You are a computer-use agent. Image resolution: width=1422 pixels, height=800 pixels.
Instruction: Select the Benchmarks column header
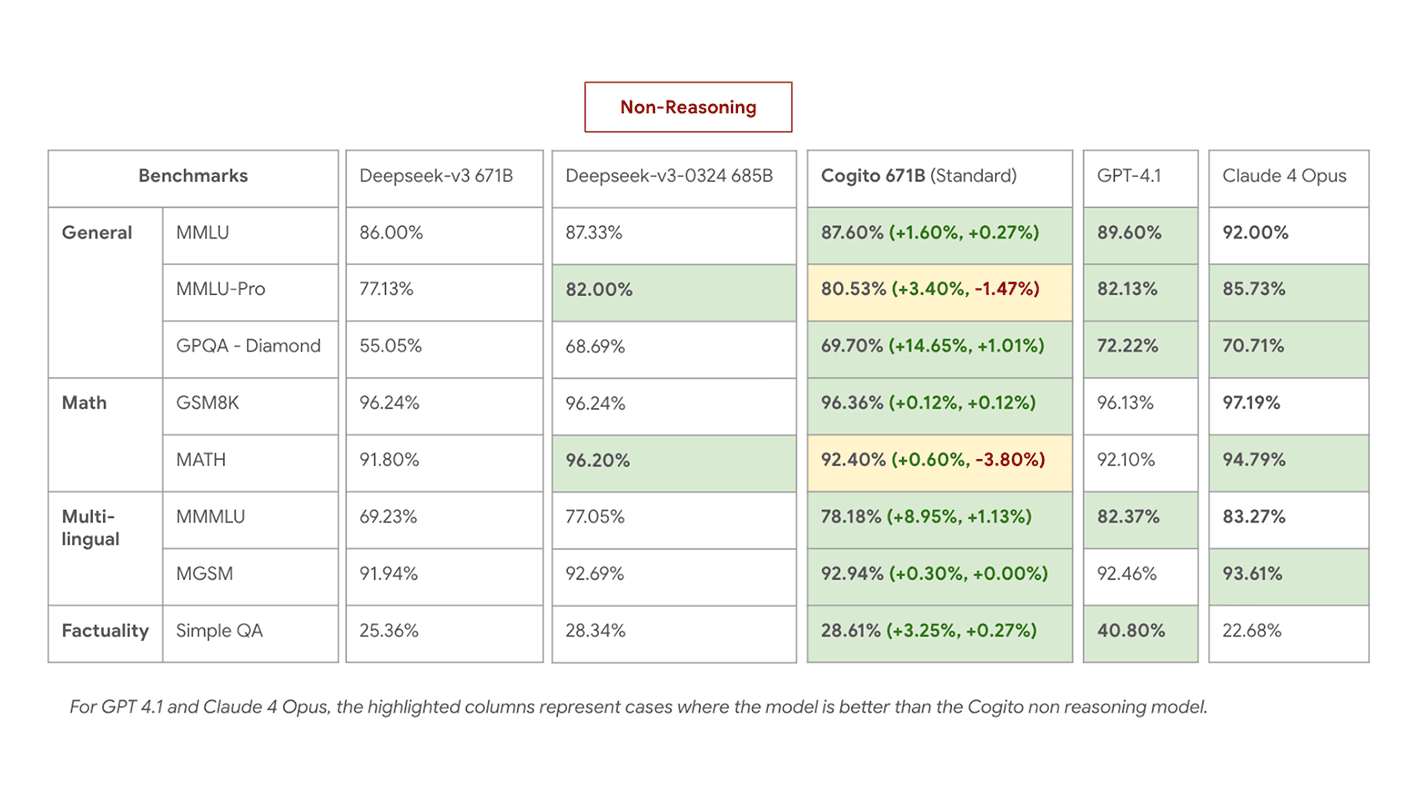pos(192,176)
